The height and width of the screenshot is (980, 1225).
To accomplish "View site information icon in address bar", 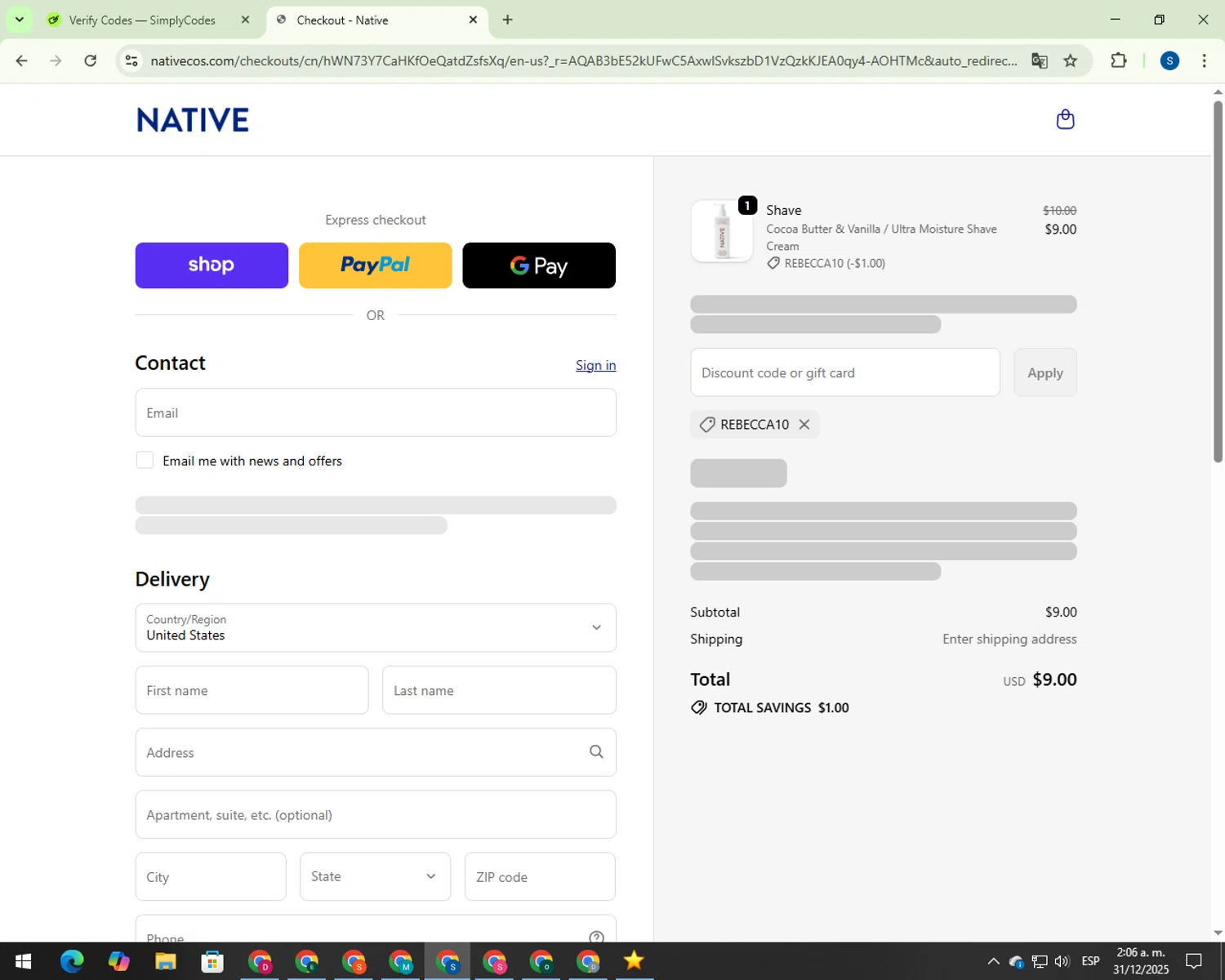I will point(131,60).
